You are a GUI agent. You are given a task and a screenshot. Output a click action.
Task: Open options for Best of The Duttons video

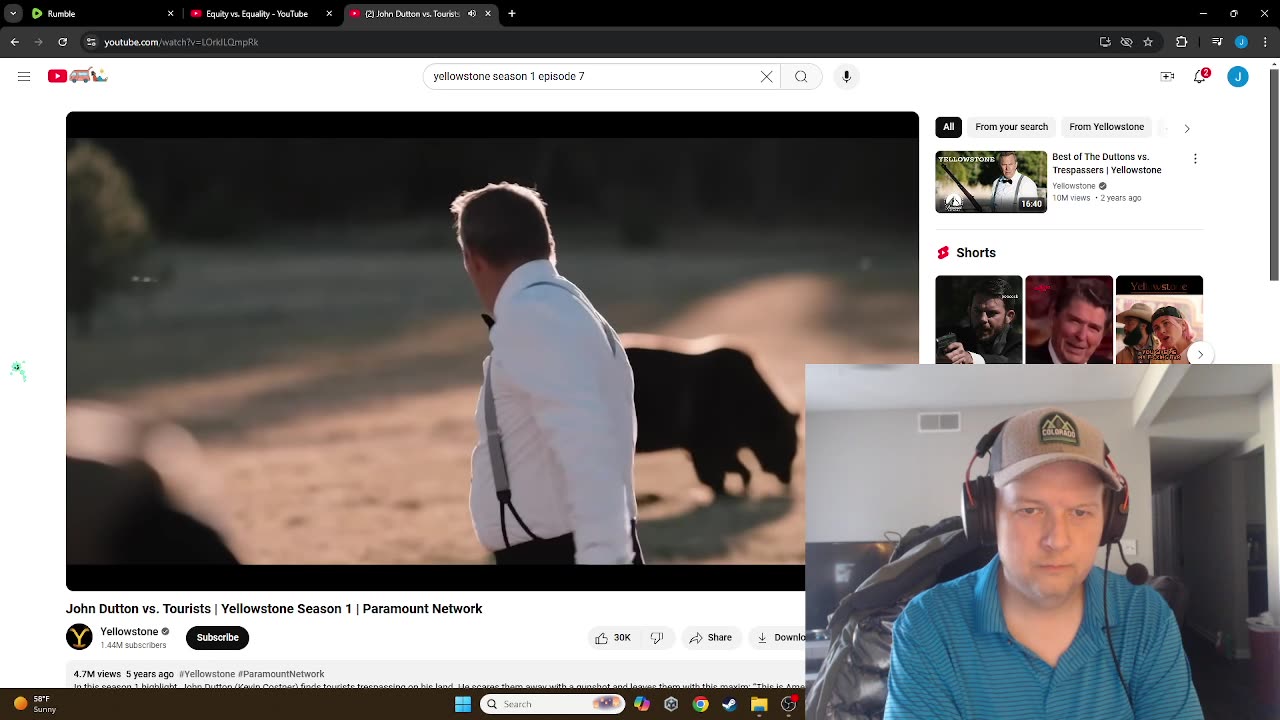click(1195, 159)
